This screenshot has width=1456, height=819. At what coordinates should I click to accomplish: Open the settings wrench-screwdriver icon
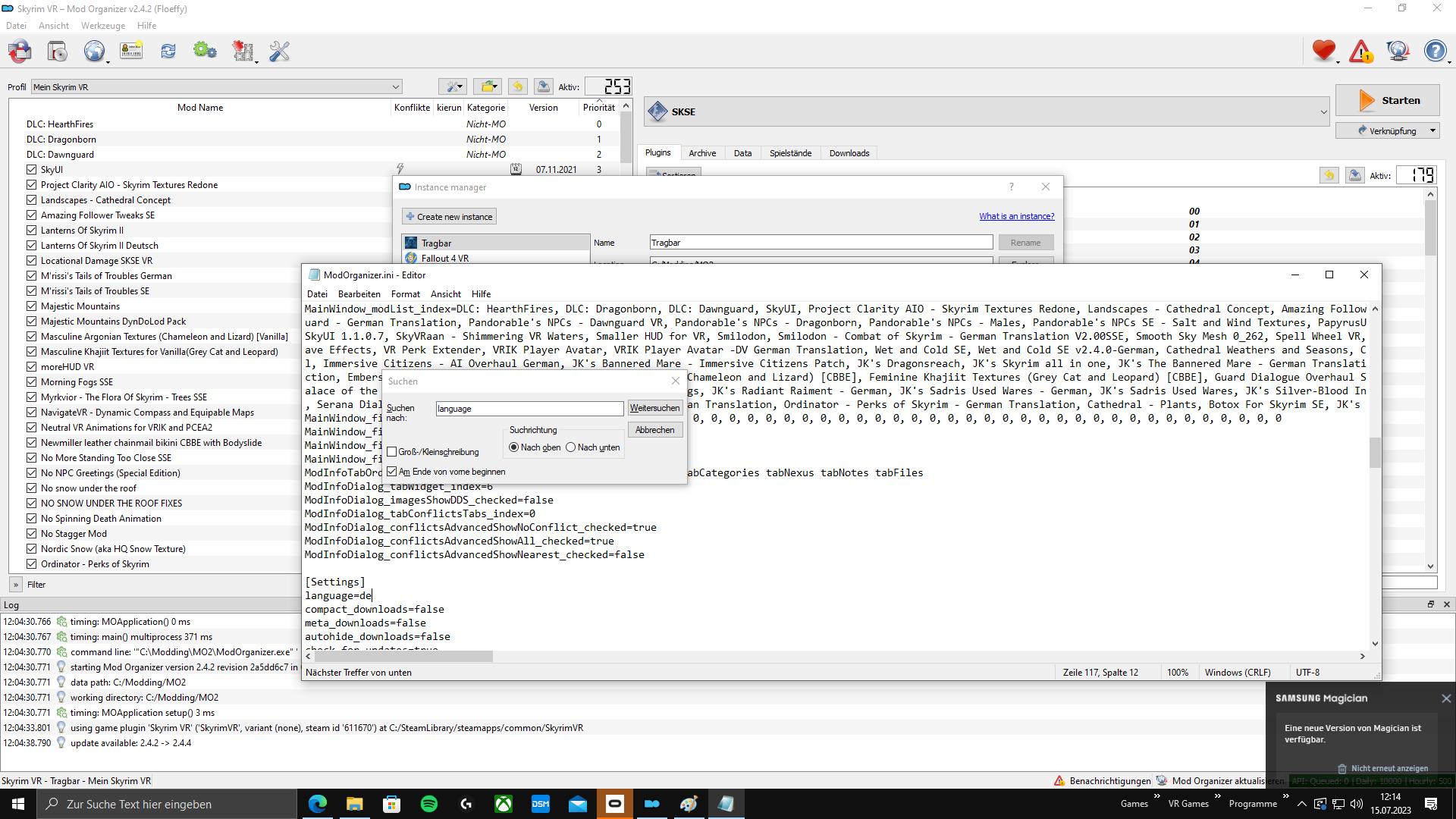[279, 52]
